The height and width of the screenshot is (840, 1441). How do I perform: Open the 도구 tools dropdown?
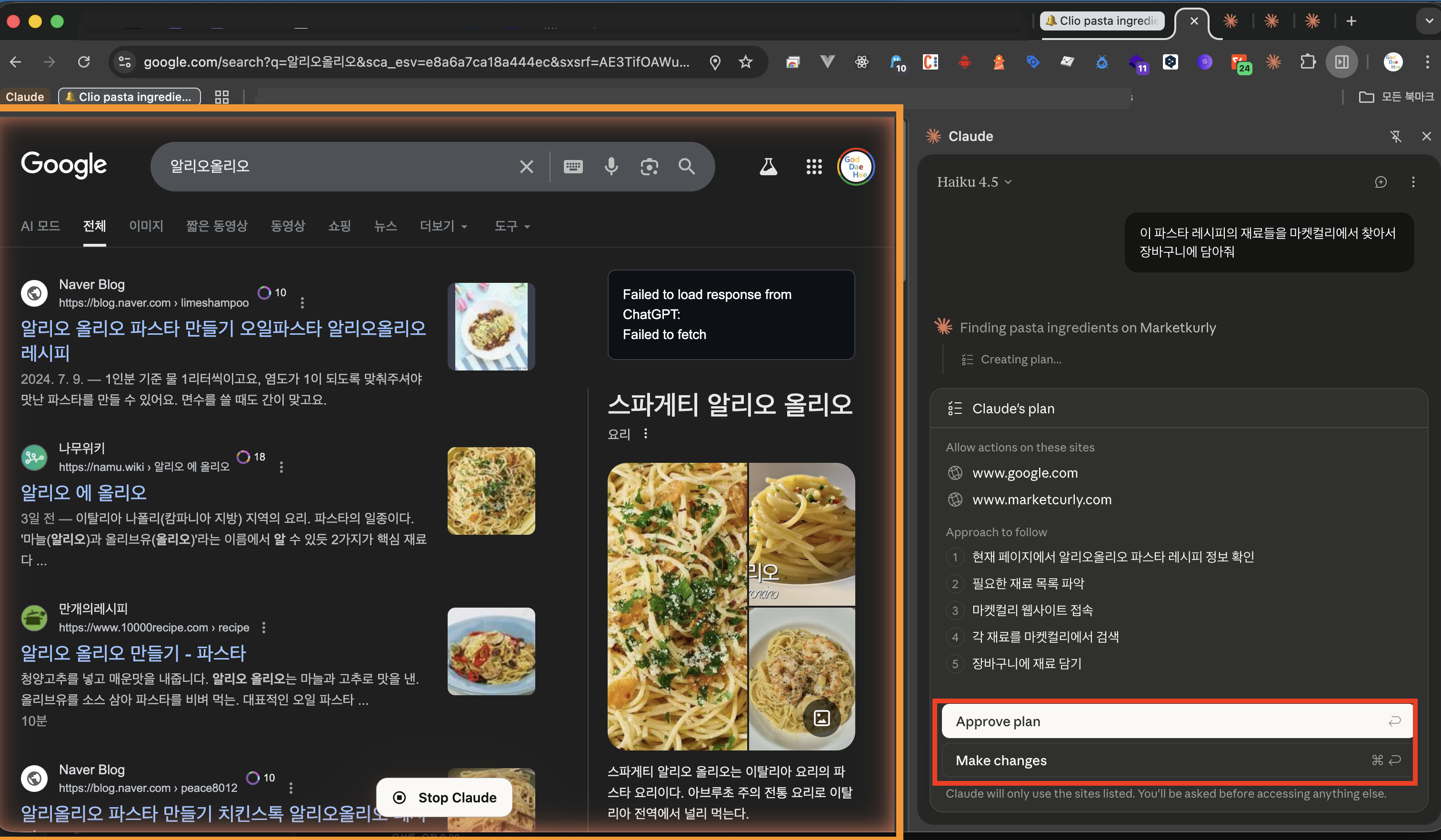click(x=511, y=226)
